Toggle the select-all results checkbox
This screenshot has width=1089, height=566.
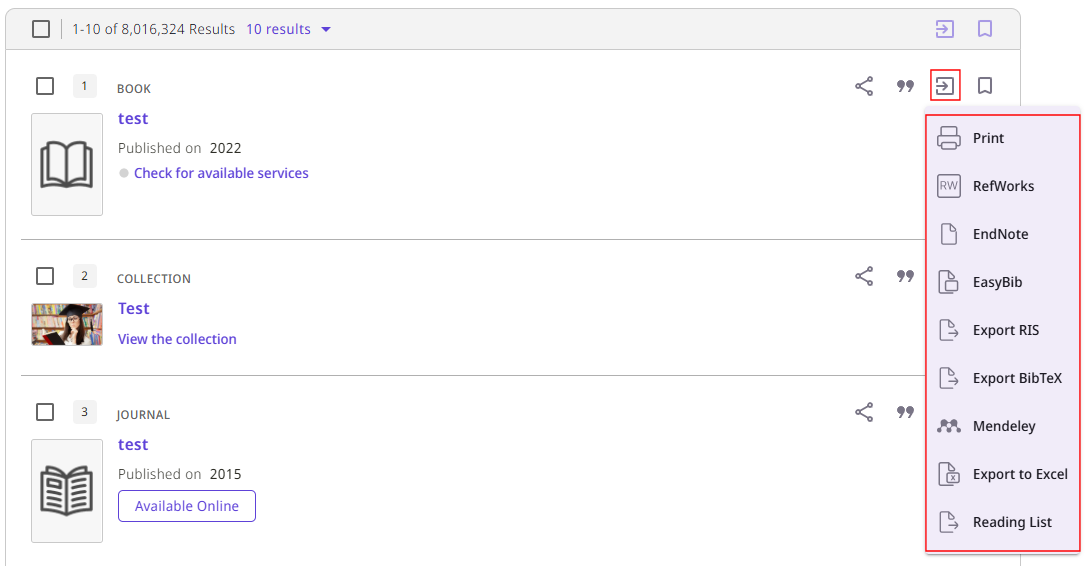click(41, 29)
